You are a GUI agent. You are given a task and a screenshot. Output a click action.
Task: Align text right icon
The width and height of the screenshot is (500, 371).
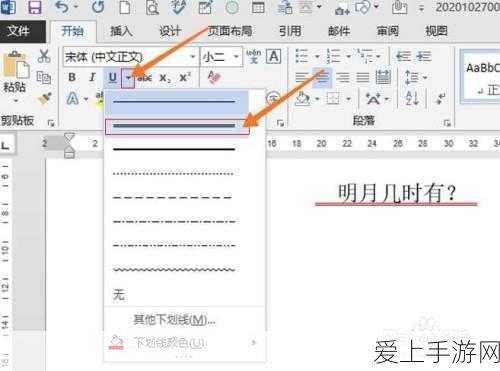click(x=343, y=77)
